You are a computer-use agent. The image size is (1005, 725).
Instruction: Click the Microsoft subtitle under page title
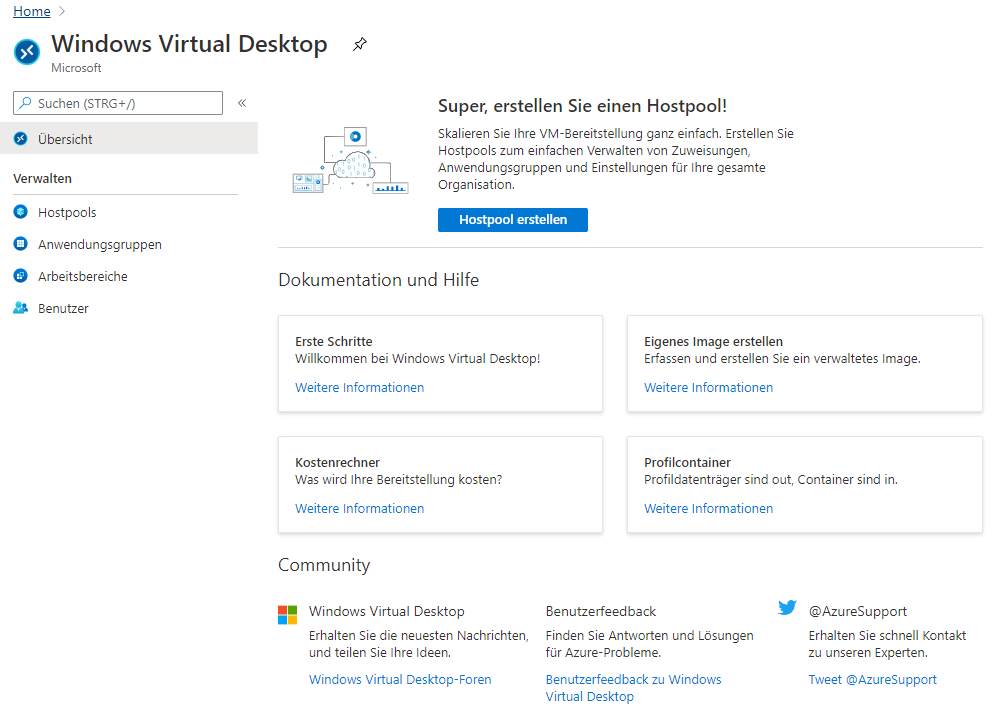pyautogui.click(x=76, y=67)
